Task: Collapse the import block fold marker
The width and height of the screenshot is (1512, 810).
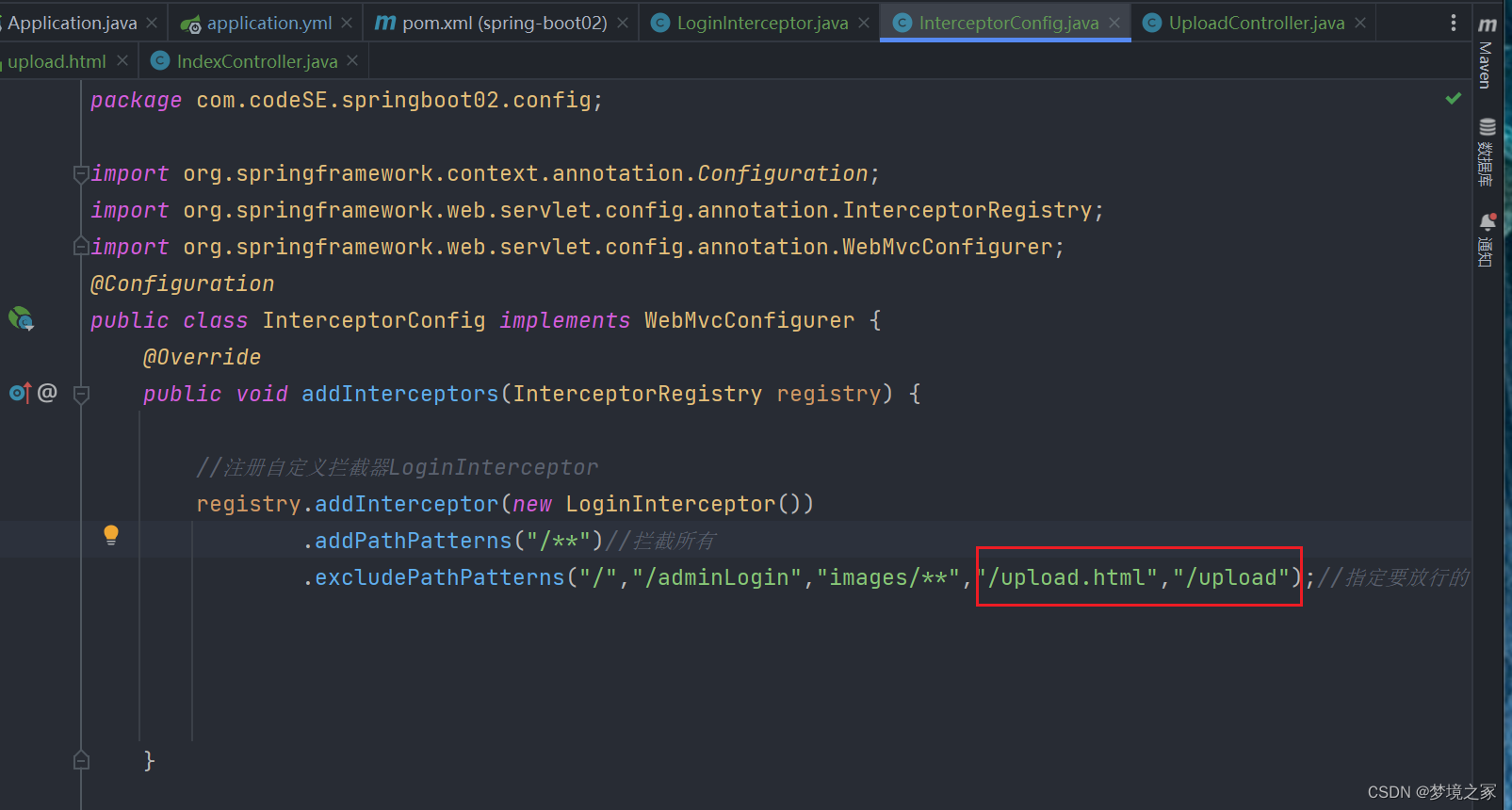Action: tap(81, 173)
